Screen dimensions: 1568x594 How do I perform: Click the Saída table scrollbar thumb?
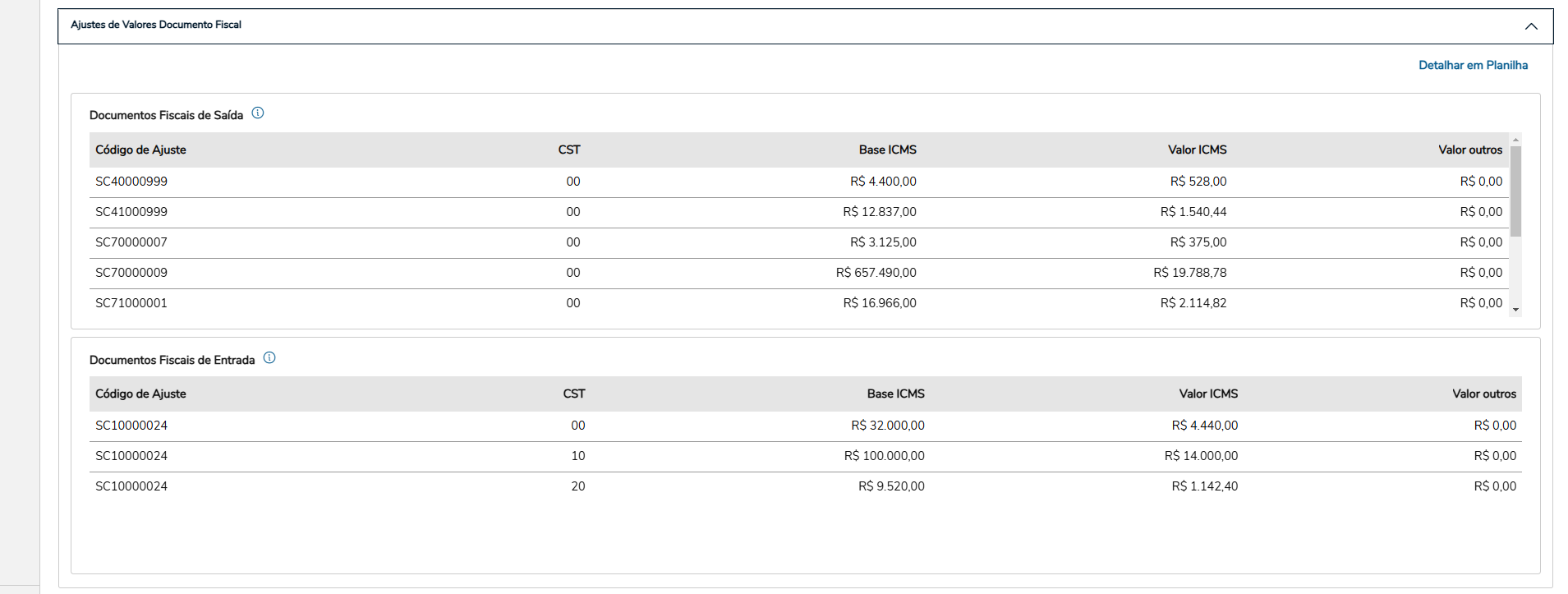click(1515, 191)
